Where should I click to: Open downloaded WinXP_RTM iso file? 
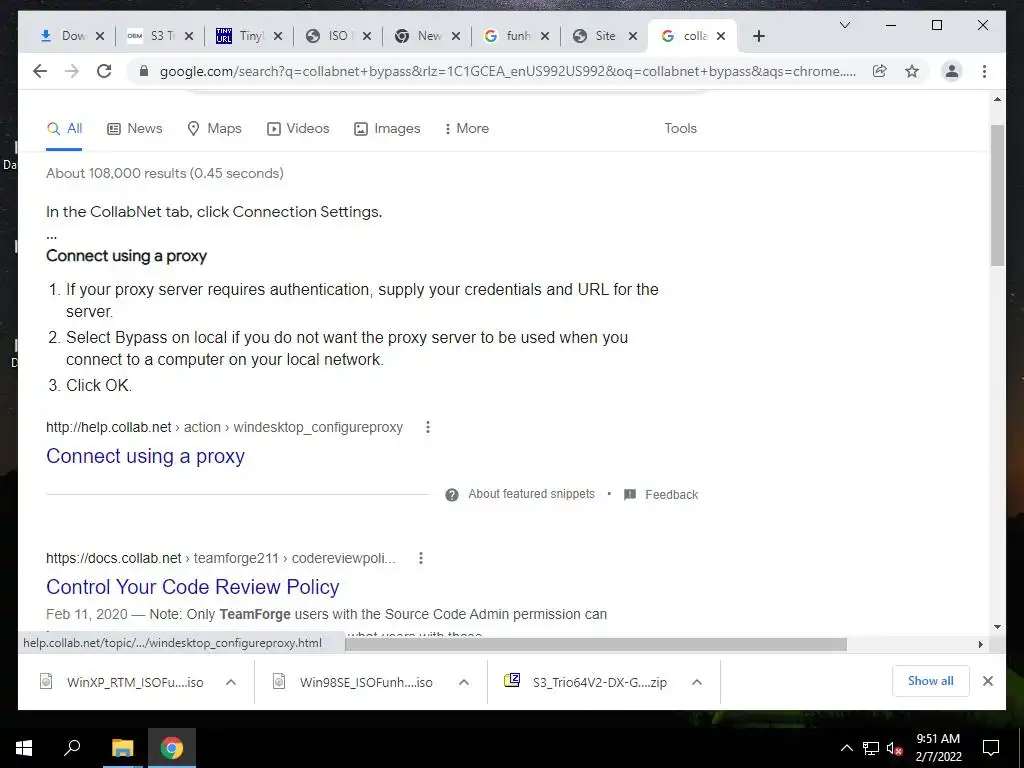(121, 682)
